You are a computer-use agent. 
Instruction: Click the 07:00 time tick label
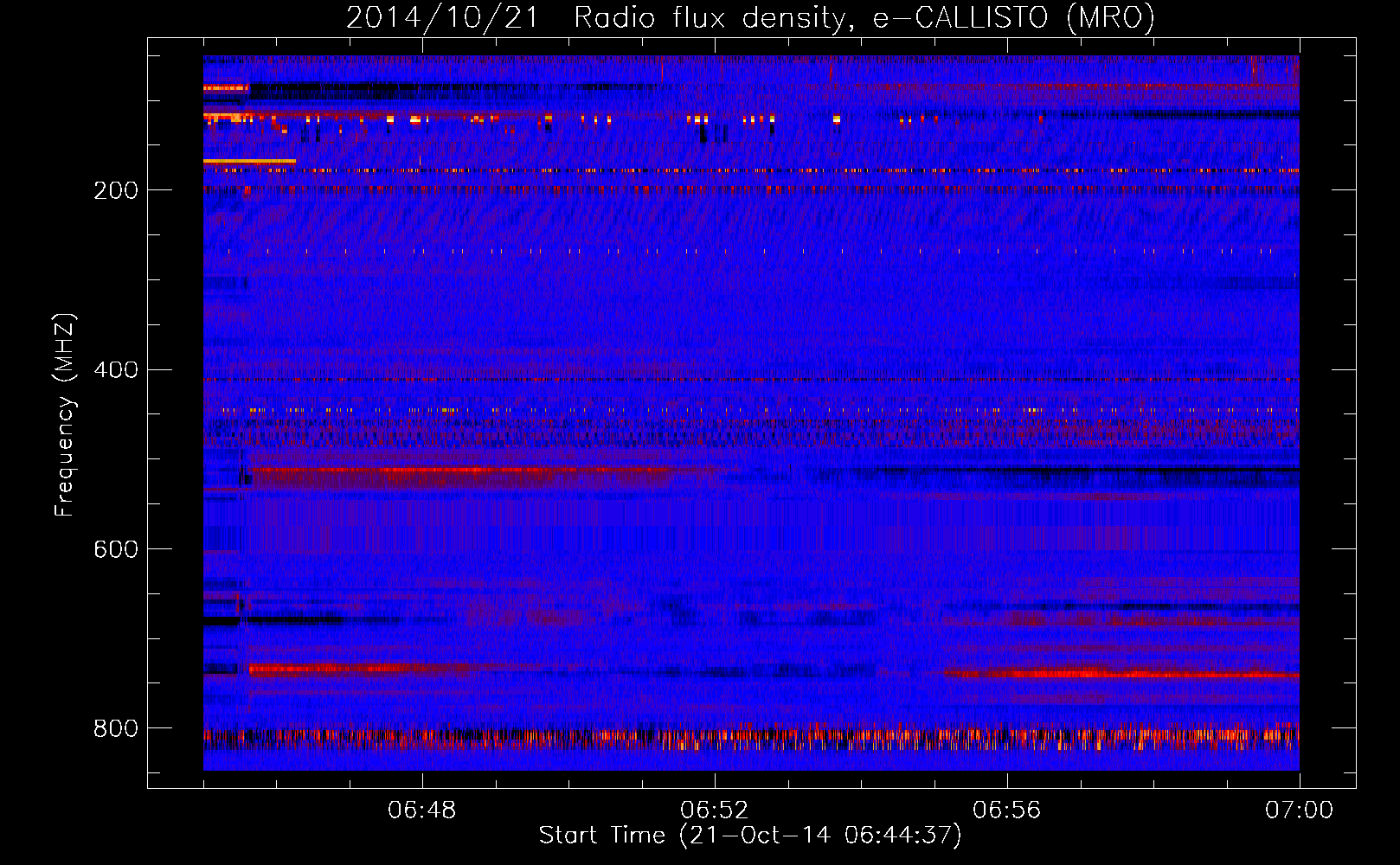1300,811
